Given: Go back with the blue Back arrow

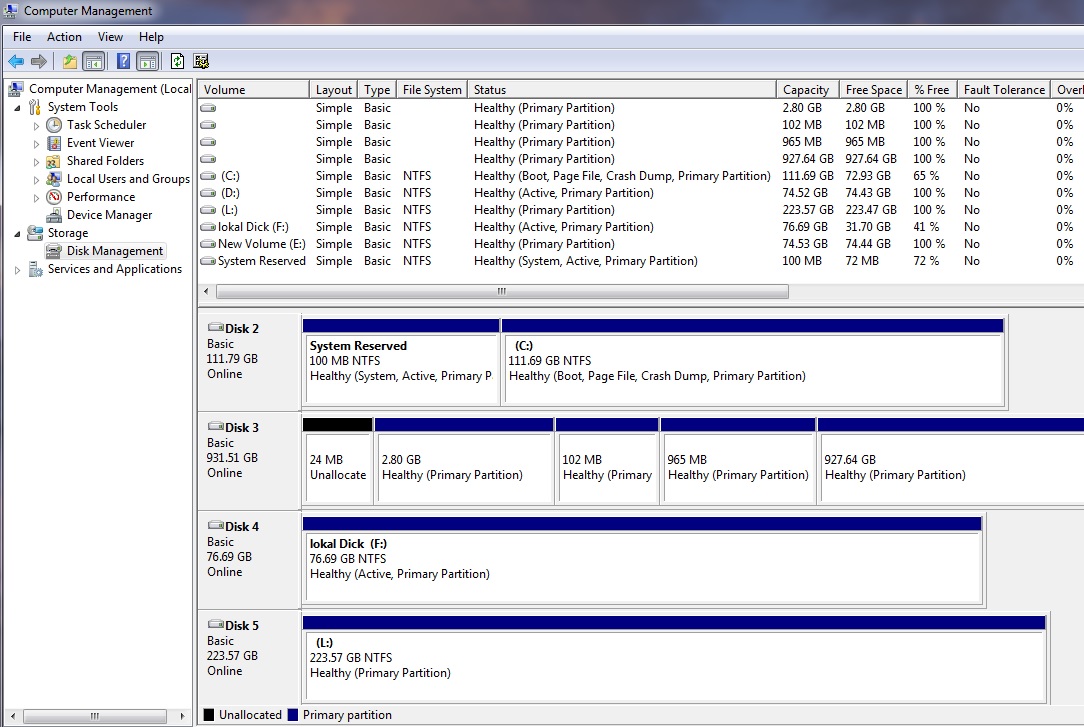Looking at the screenshot, I should tap(16, 62).
